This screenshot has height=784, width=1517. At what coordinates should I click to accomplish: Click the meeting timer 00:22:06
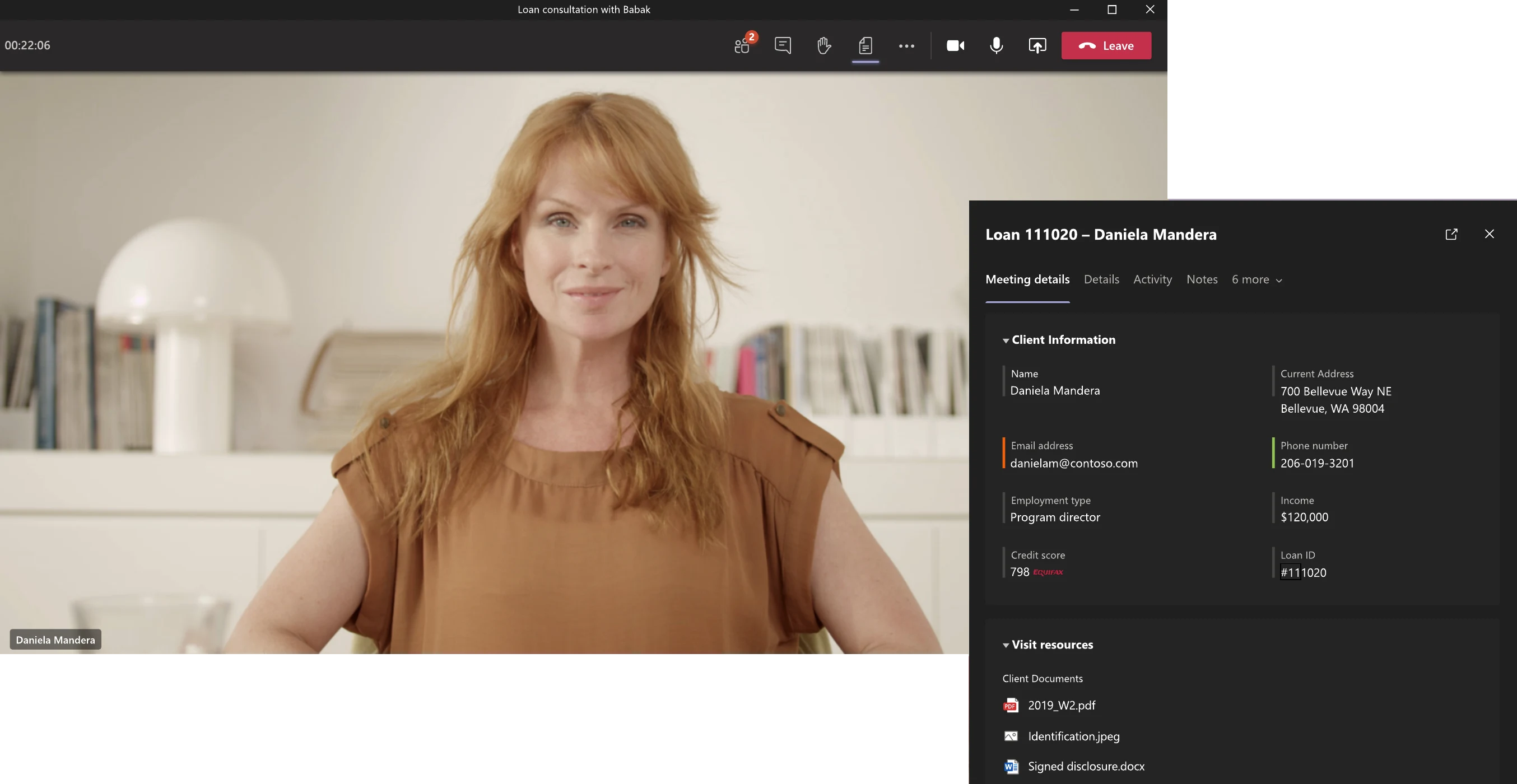tap(27, 45)
